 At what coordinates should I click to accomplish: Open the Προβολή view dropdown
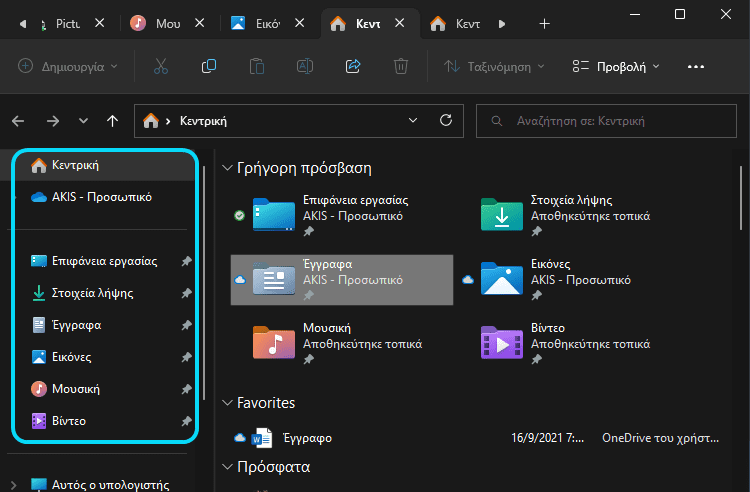(x=616, y=66)
